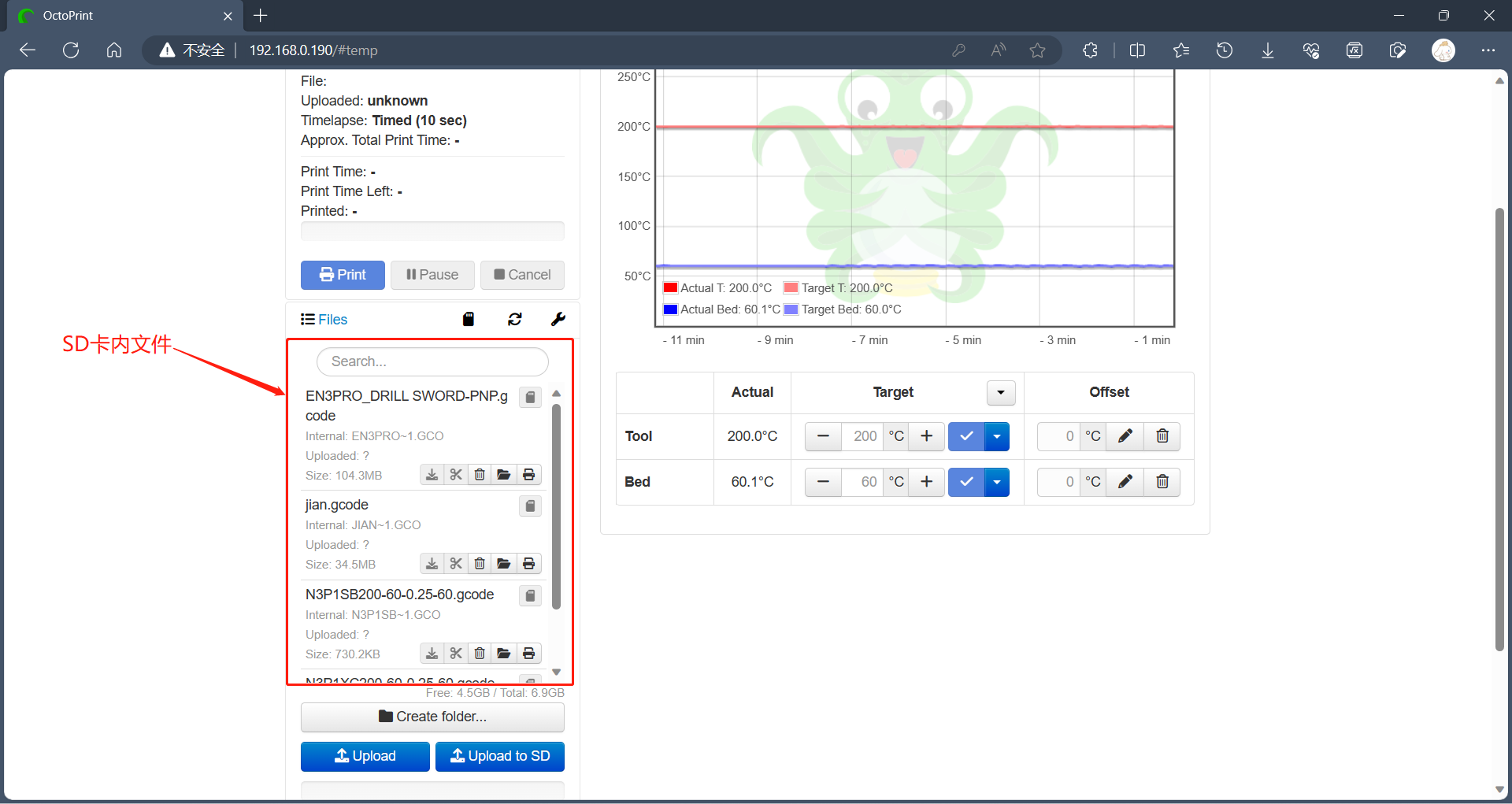The width and height of the screenshot is (1512, 804).
Task: Toggle Target Bed series in graph legend
Action: click(843, 309)
